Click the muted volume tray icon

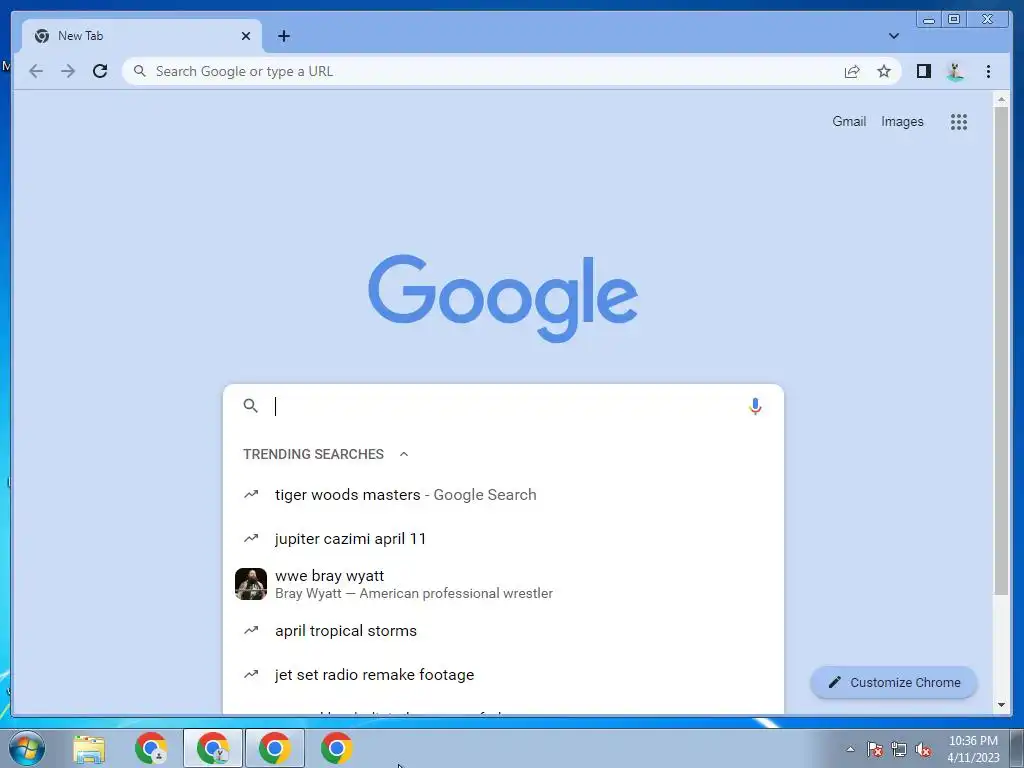click(923, 749)
